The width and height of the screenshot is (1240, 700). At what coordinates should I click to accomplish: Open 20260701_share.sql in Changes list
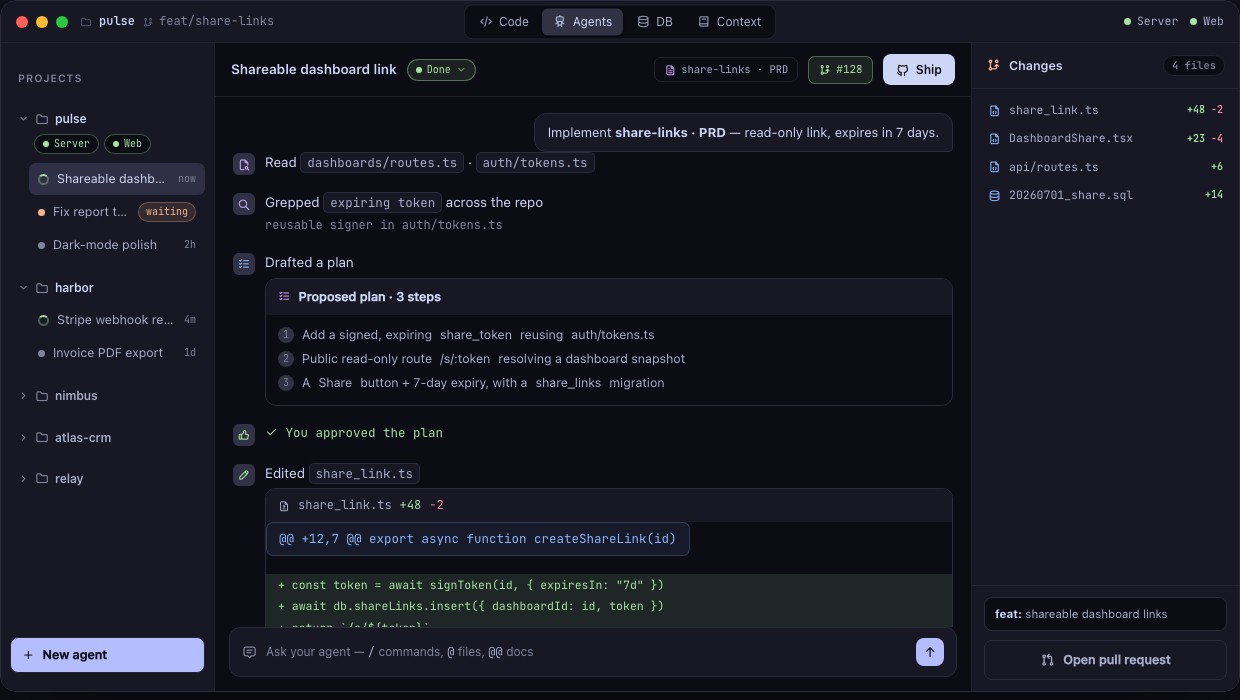coord(1105,195)
